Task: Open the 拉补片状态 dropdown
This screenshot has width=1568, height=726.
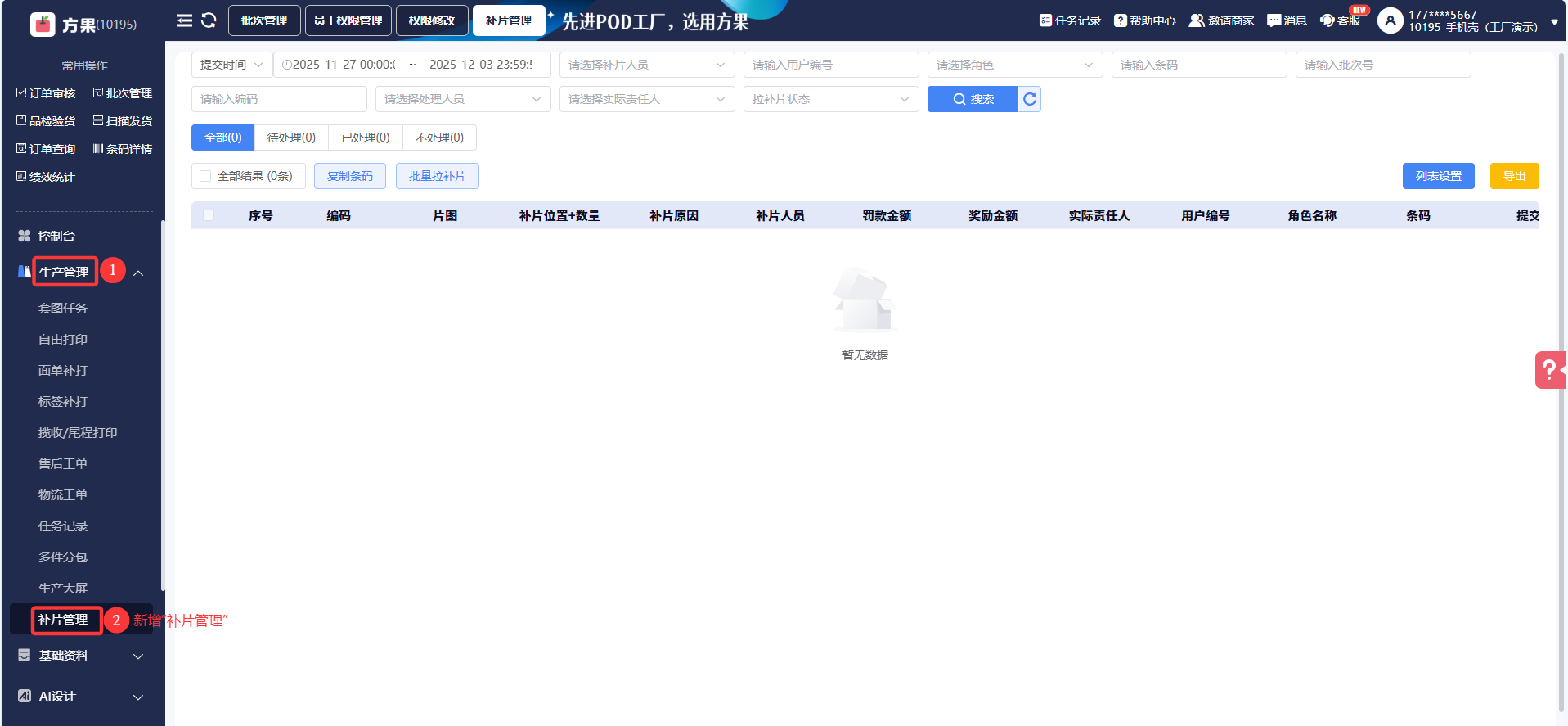Action: [x=830, y=99]
